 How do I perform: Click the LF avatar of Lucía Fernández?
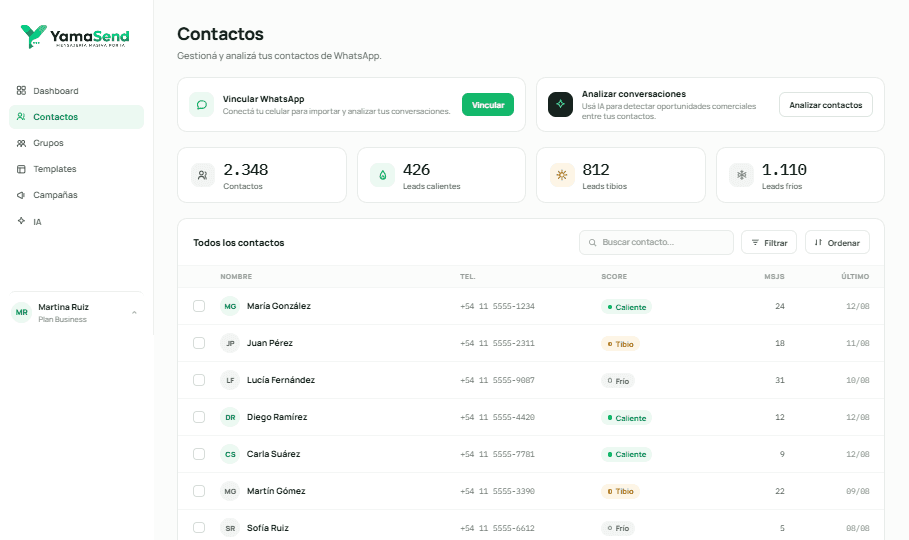(230, 380)
